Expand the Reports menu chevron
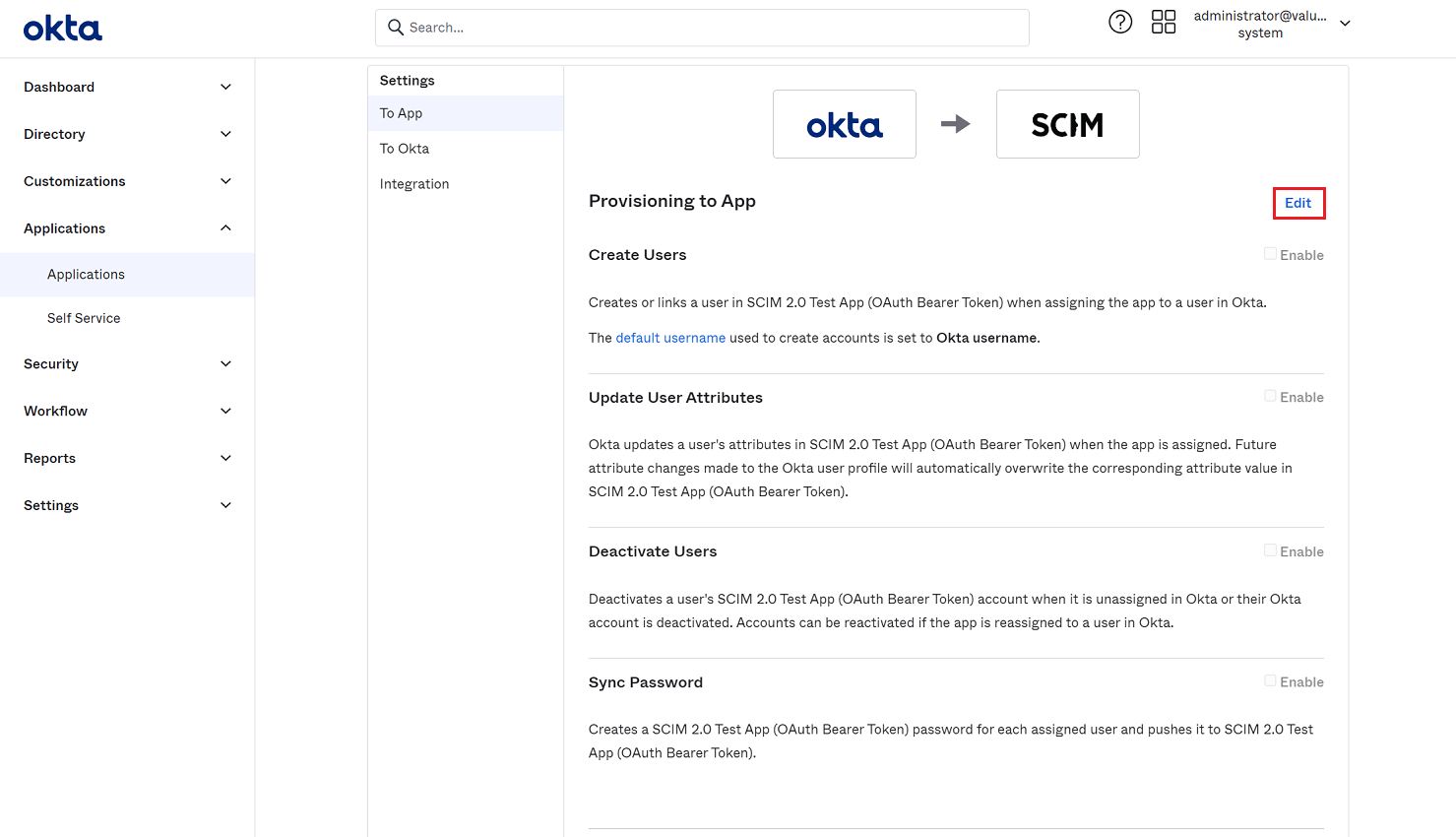Screen dimensions: 1456x837 [x=225, y=459]
